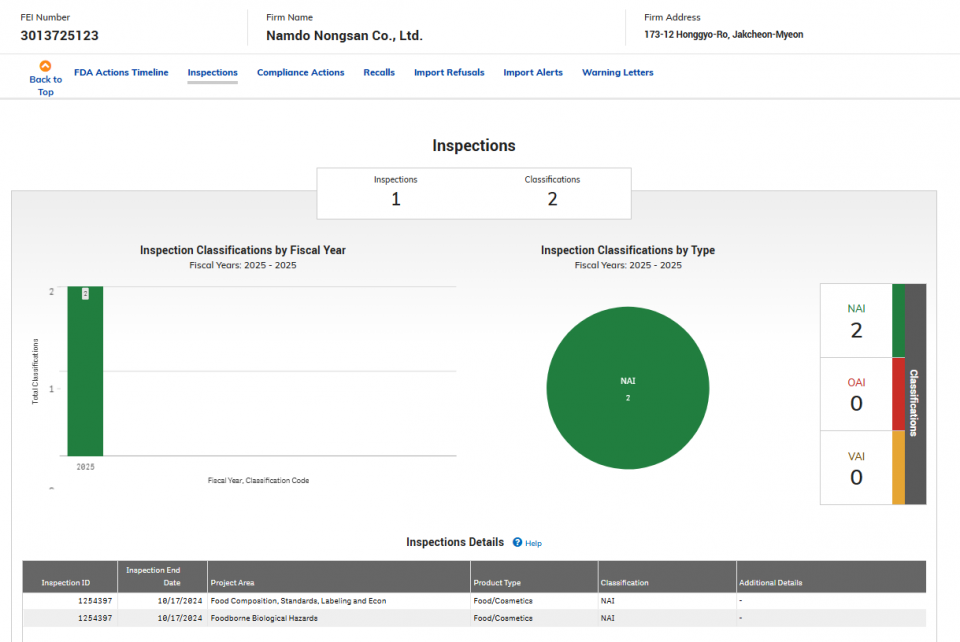Select the Foodborne Biological Hazards row

(474, 618)
